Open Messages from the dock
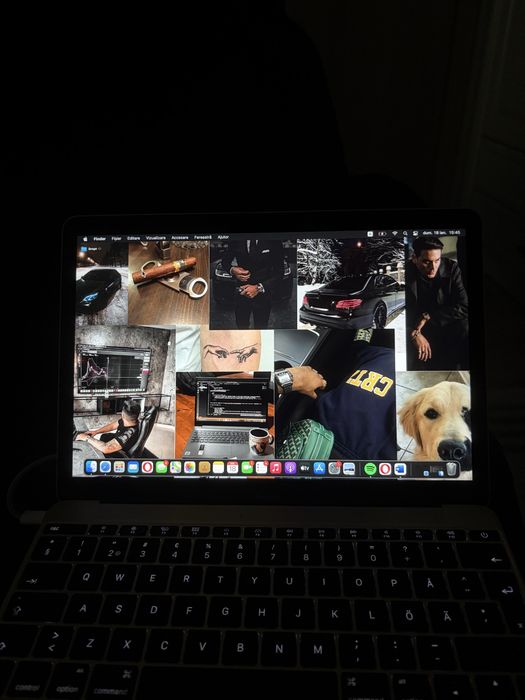525x700 pixels. pyautogui.click(x=162, y=467)
